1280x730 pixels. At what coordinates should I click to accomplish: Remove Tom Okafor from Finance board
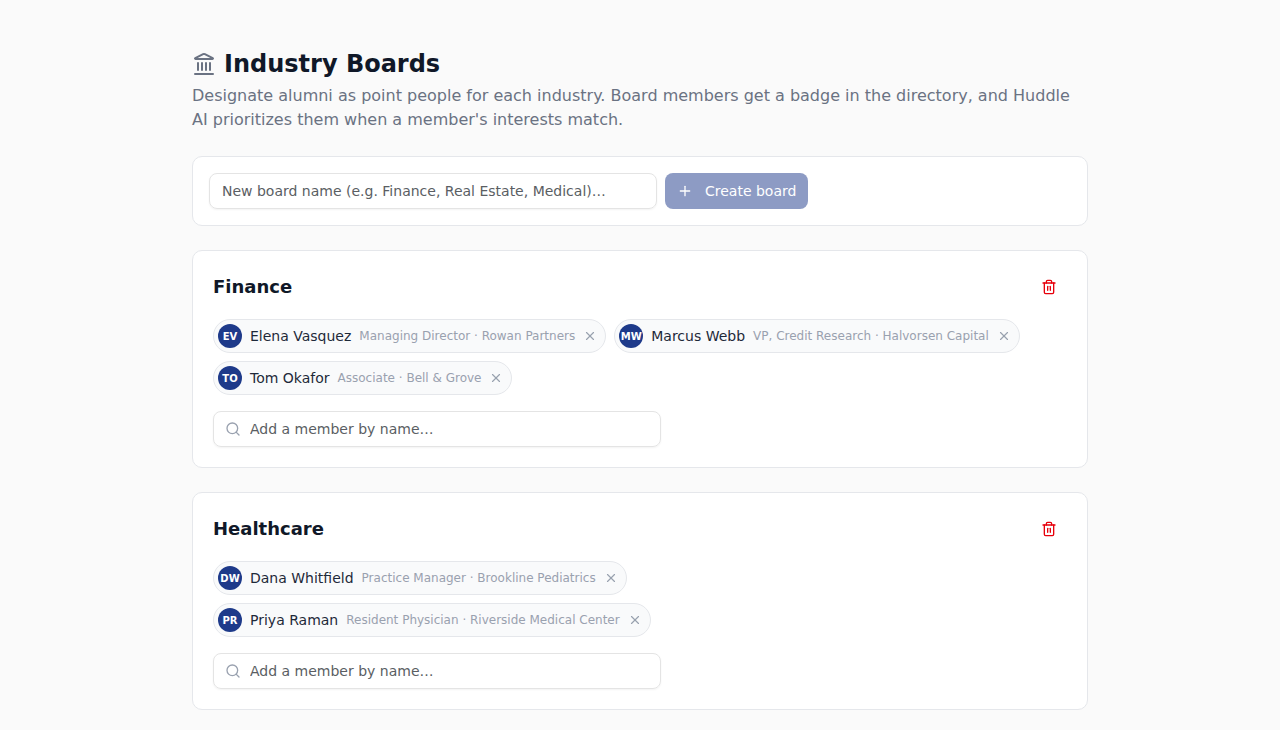[496, 378]
